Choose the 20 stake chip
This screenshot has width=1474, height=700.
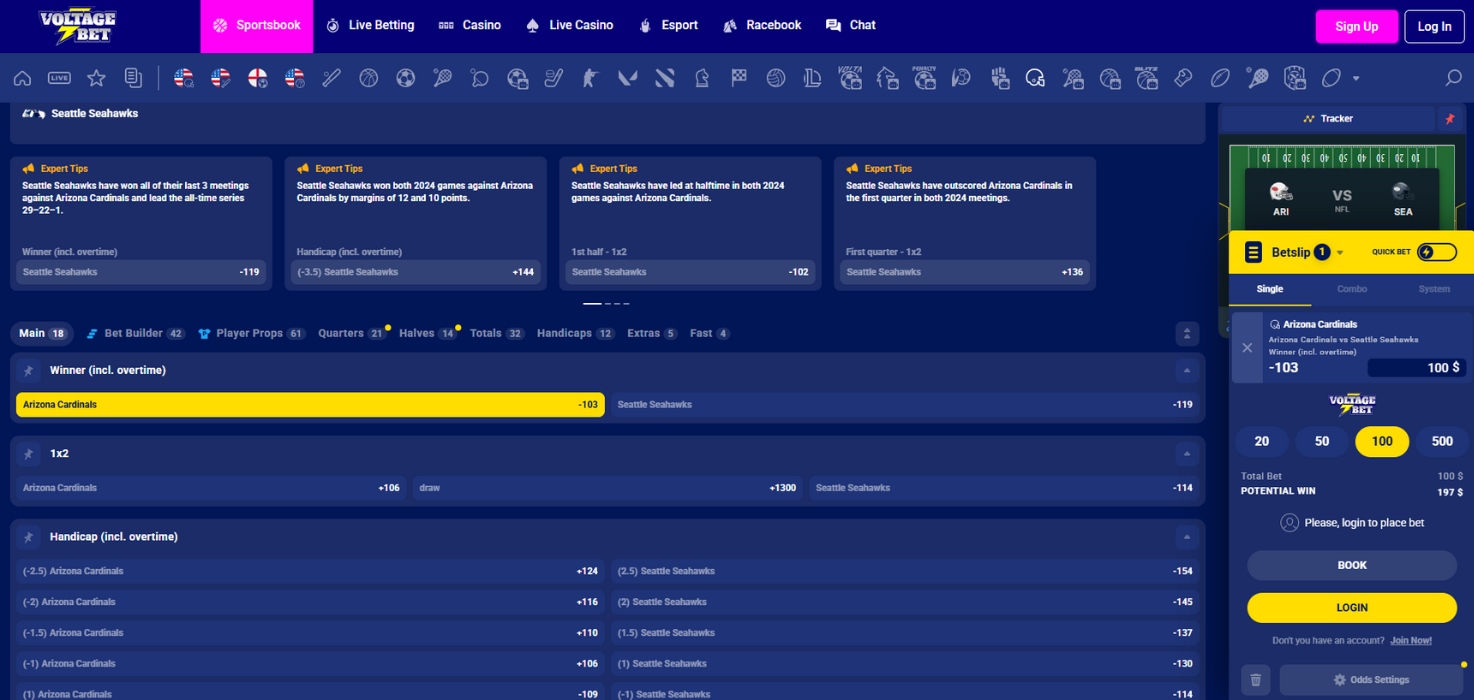point(1262,441)
